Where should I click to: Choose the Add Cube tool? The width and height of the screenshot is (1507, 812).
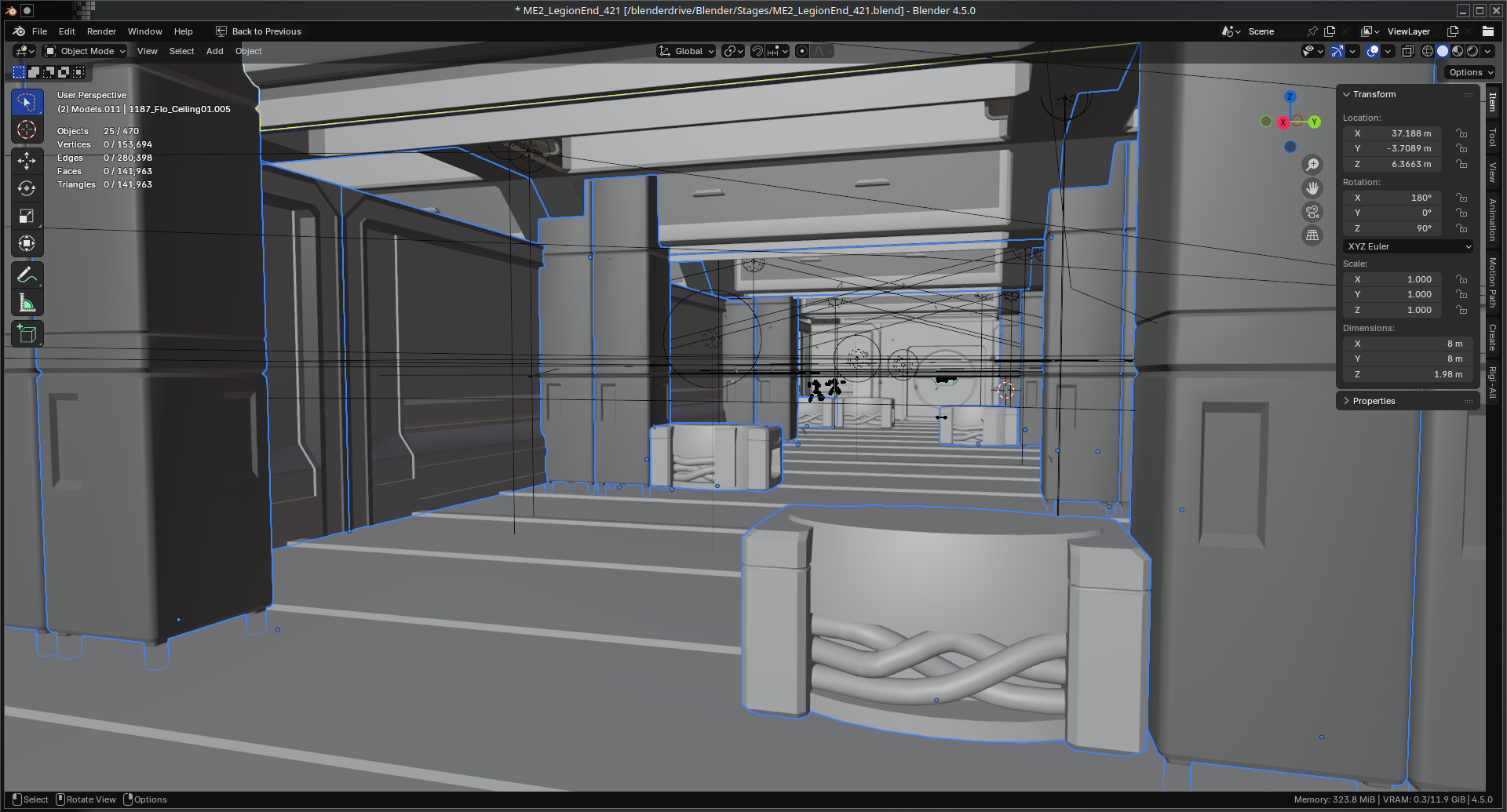27,334
